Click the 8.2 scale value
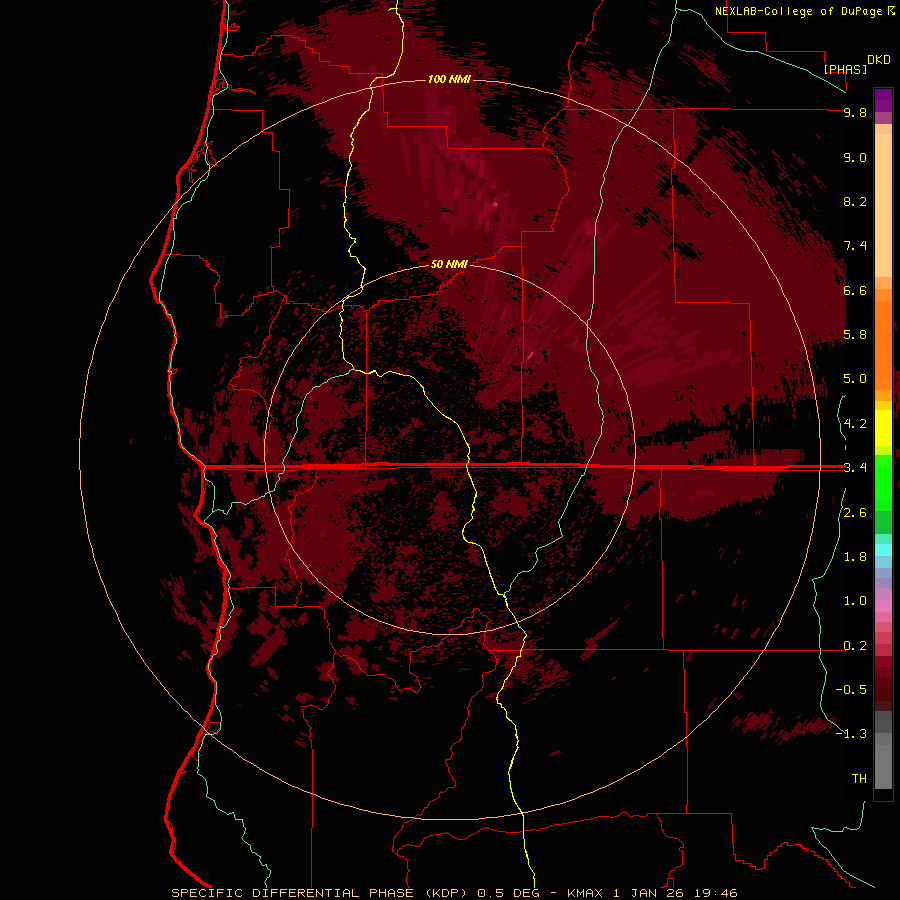The image size is (900, 900). 855,201
